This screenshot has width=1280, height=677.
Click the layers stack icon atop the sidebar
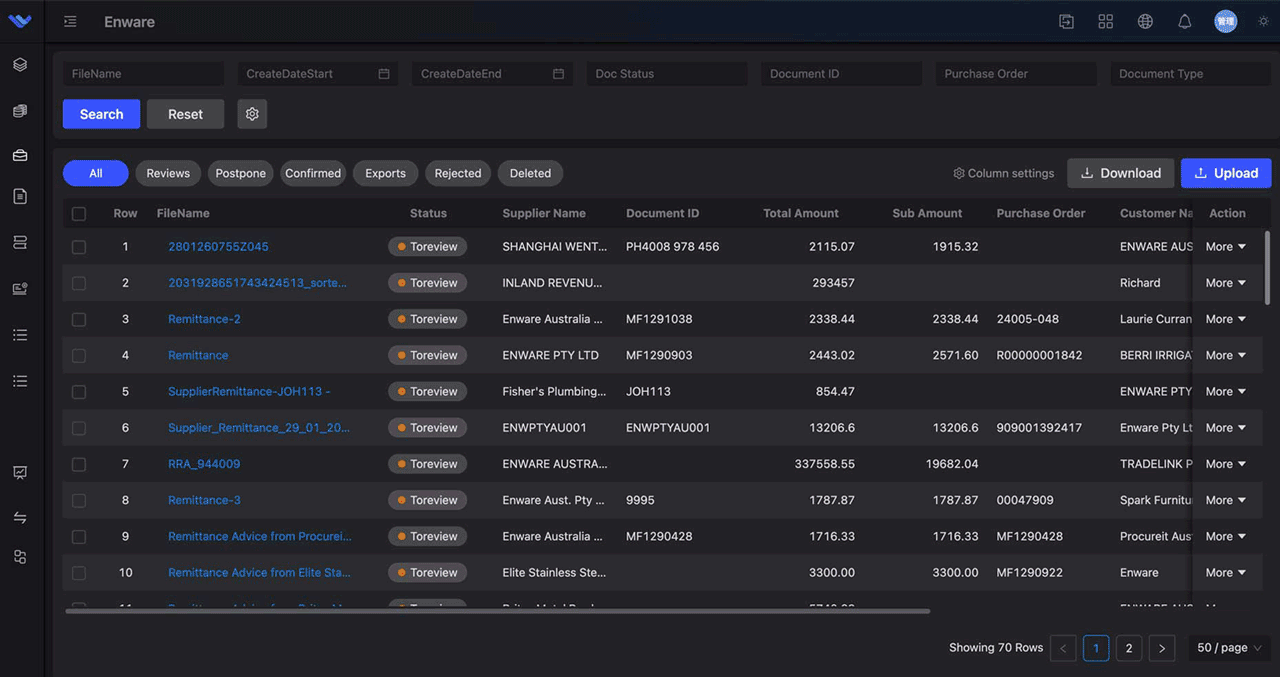point(19,64)
